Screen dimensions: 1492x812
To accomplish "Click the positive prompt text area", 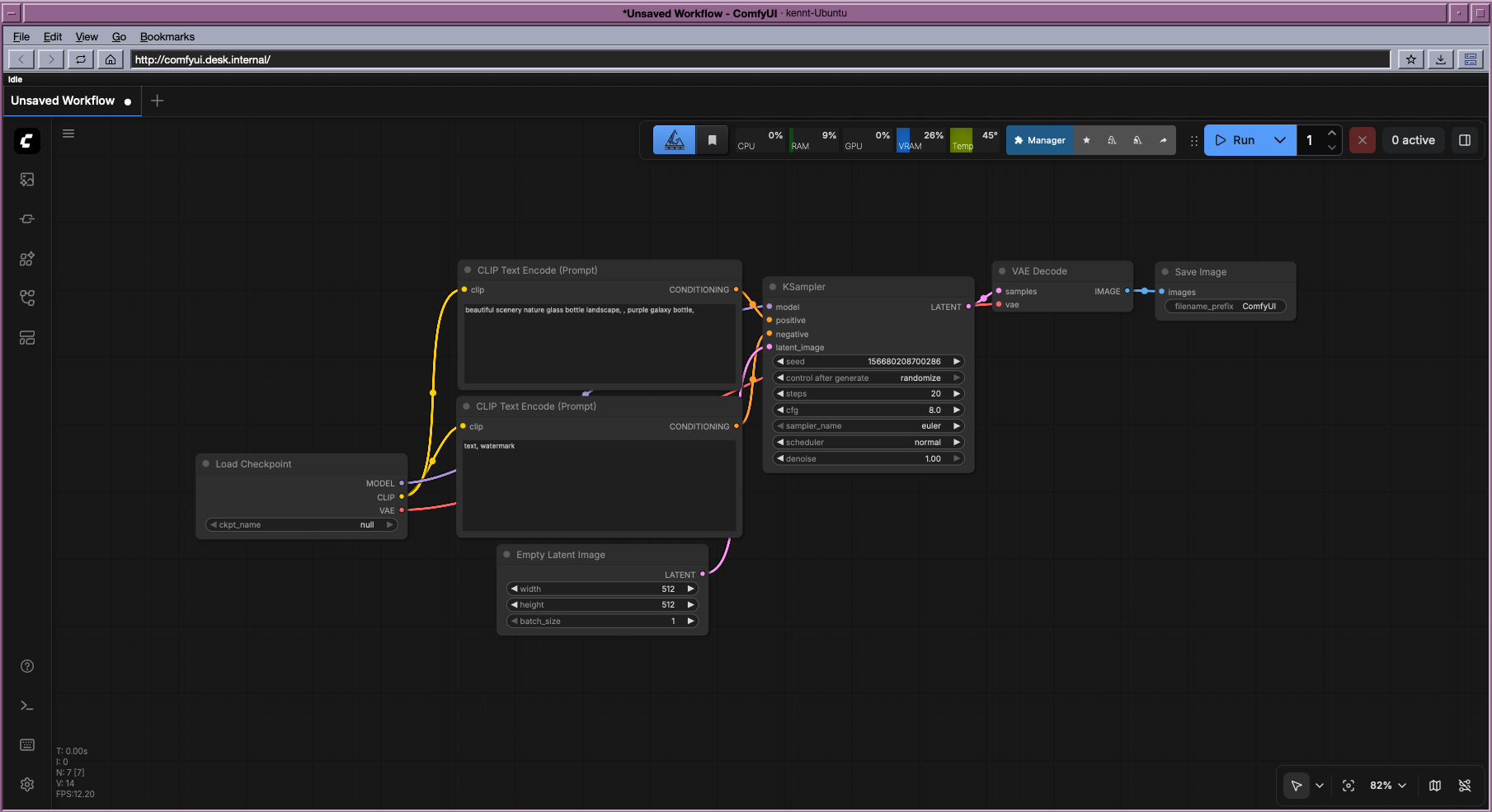I will (600, 343).
